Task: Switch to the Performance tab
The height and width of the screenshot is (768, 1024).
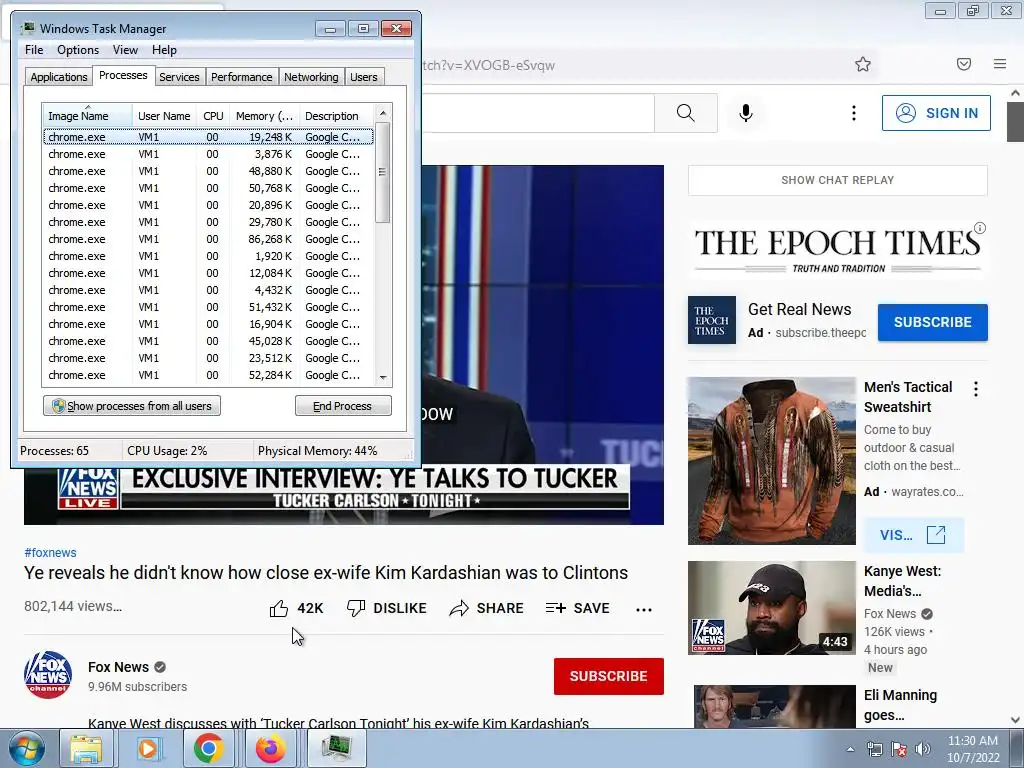Action: [x=241, y=77]
